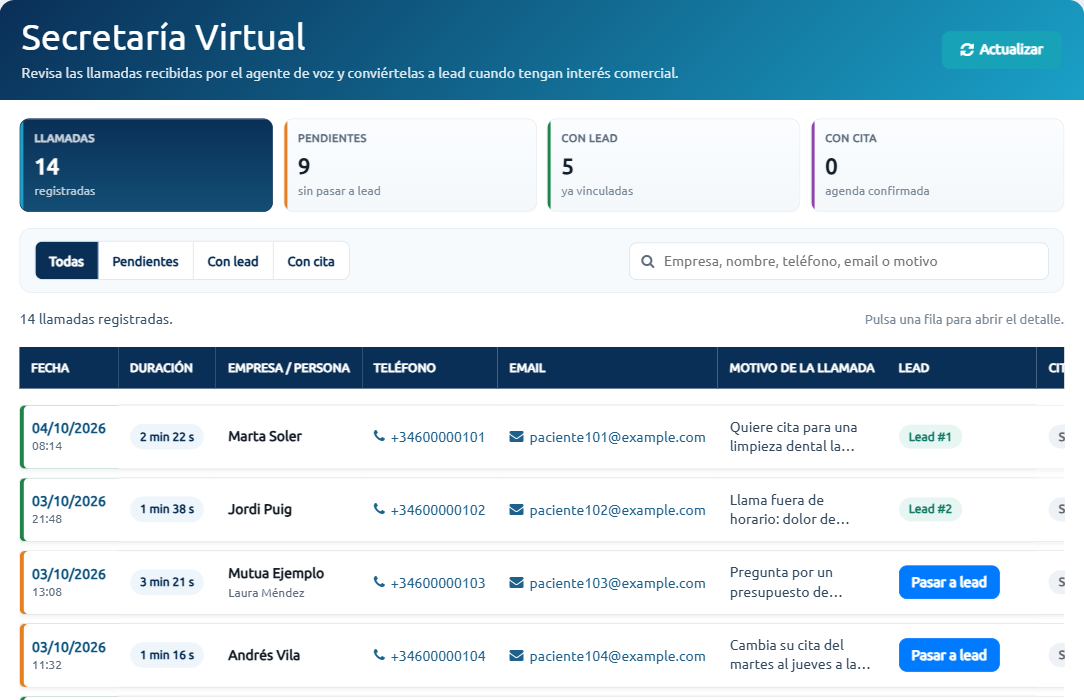
Task: Open the Mutua Ejemplo row name
Action: (276, 573)
